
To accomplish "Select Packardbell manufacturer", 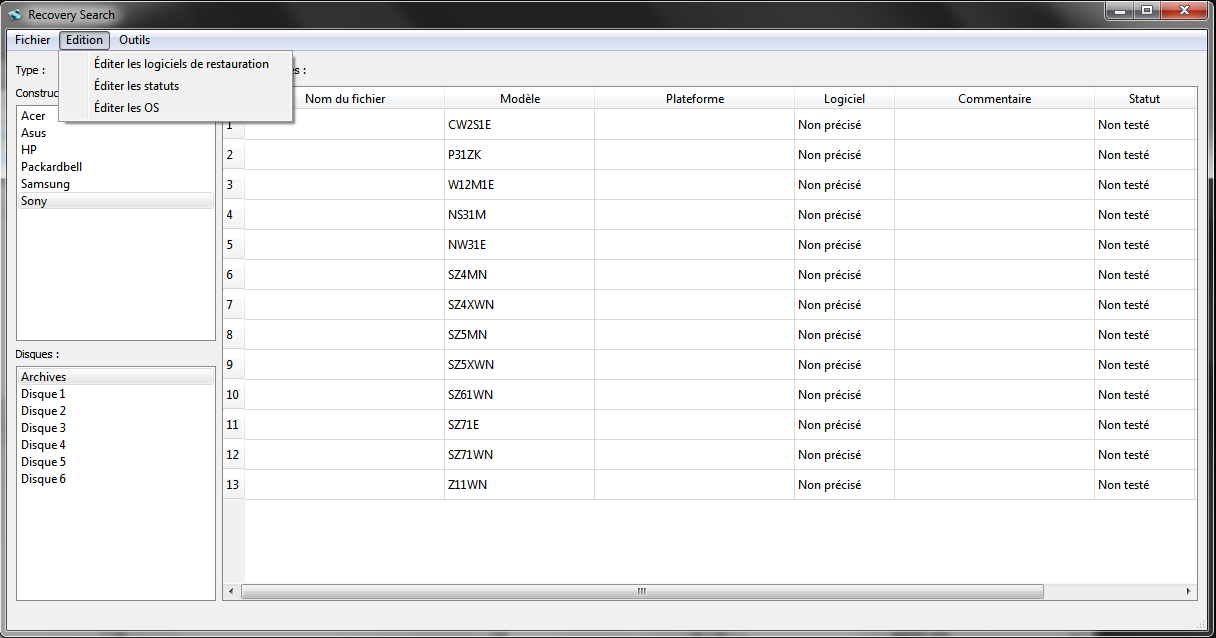I will pos(51,167).
